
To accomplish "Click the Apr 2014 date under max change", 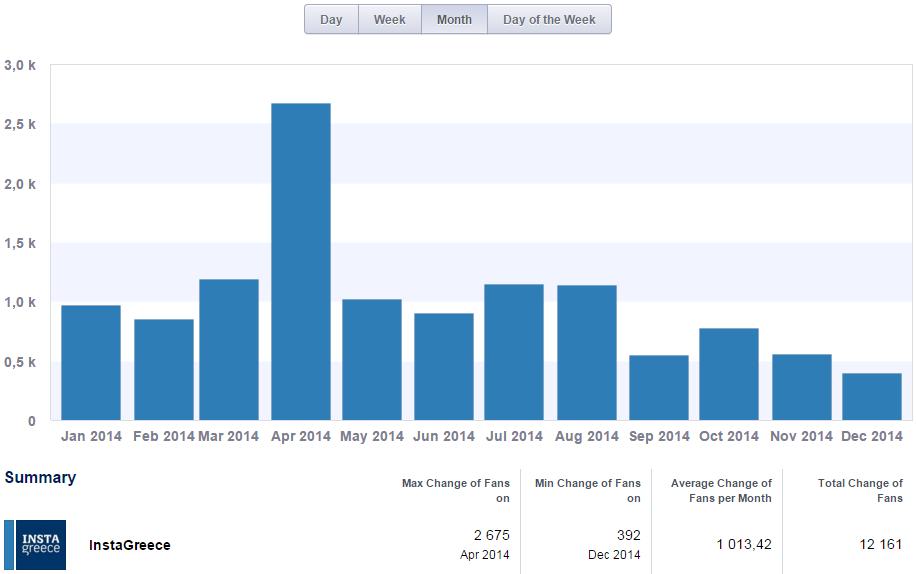I will 485,555.
